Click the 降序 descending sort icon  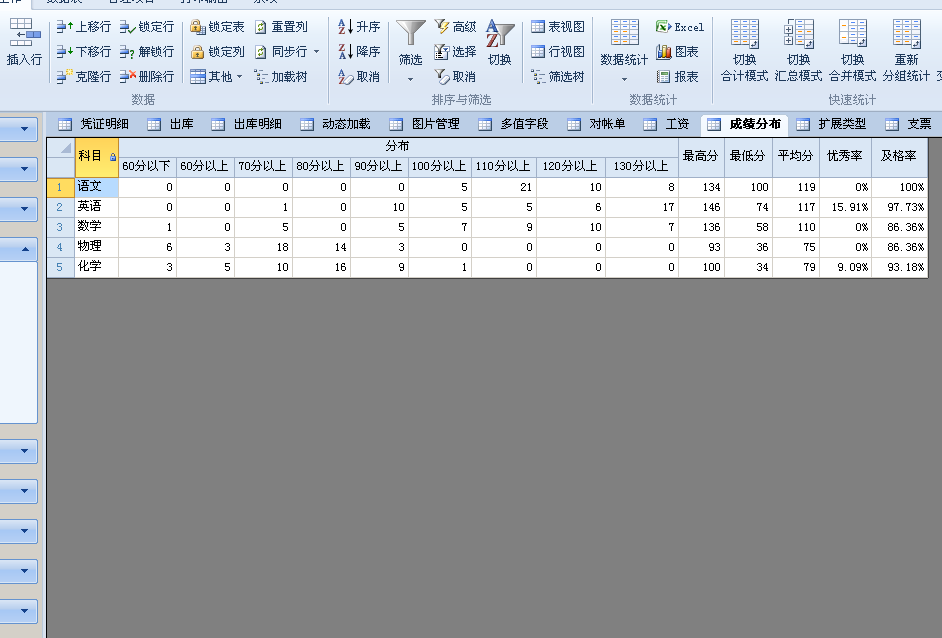click(x=346, y=52)
